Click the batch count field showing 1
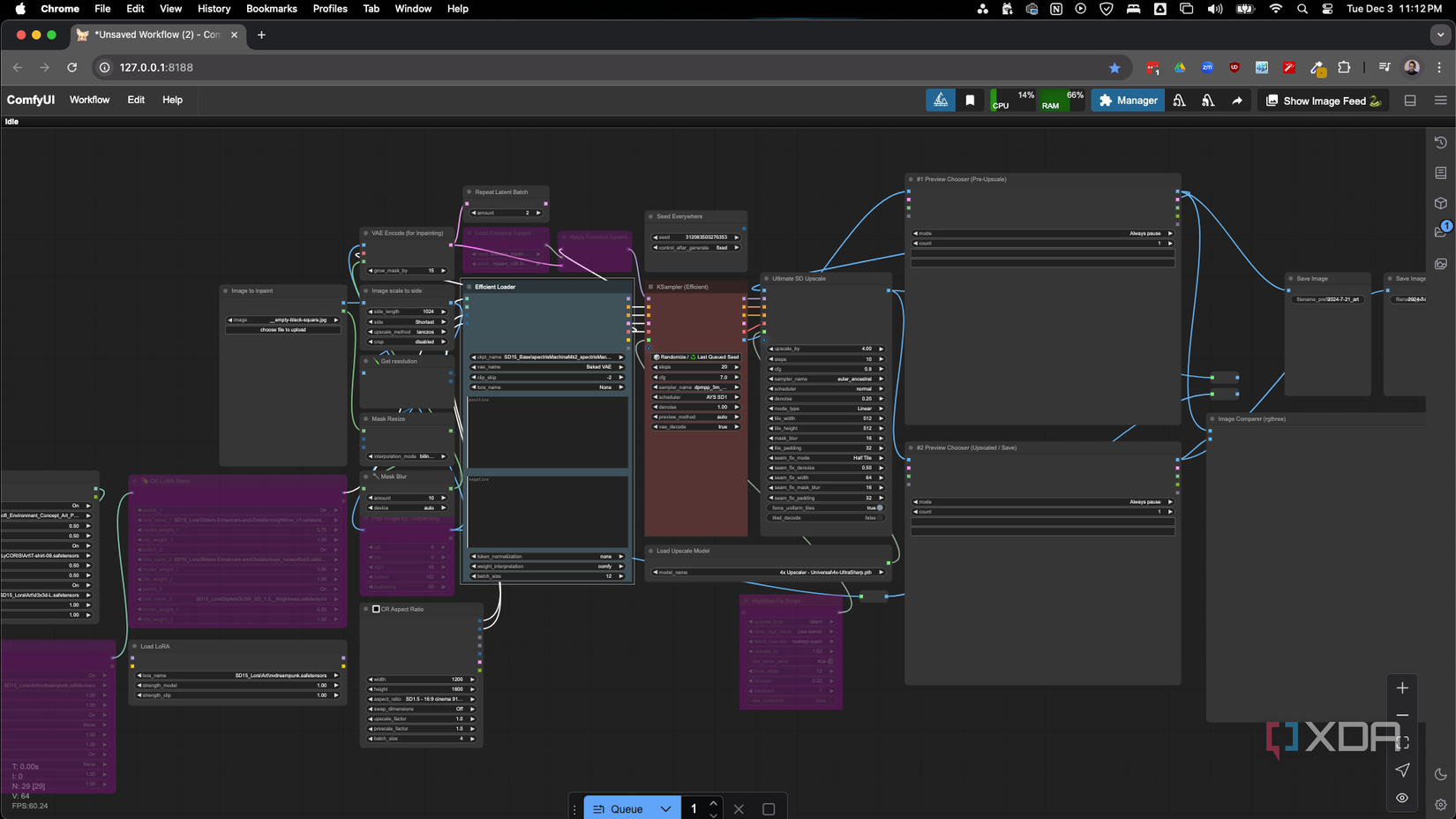This screenshot has width=1456, height=819. point(694,808)
